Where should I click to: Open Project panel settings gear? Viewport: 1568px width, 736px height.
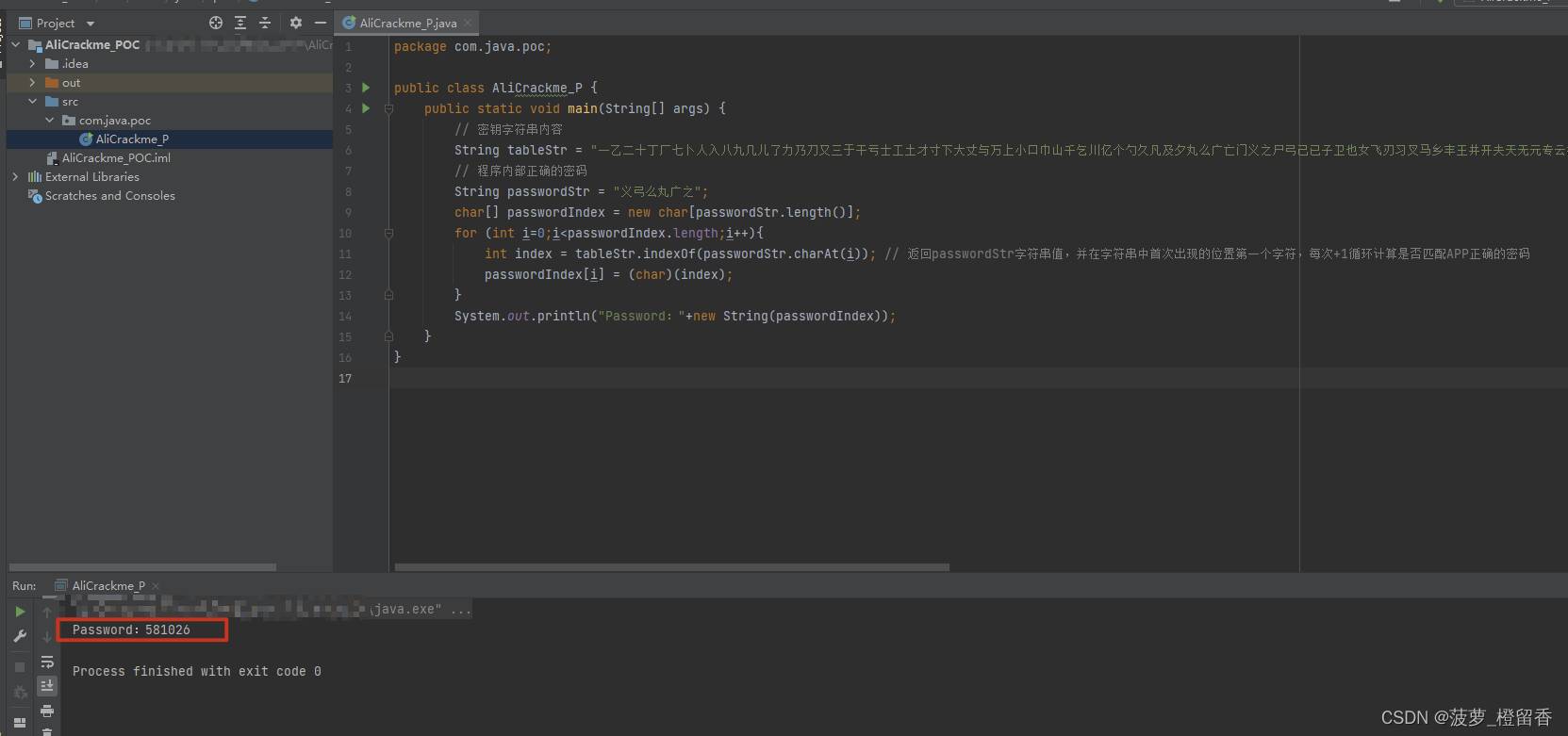(x=296, y=23)
